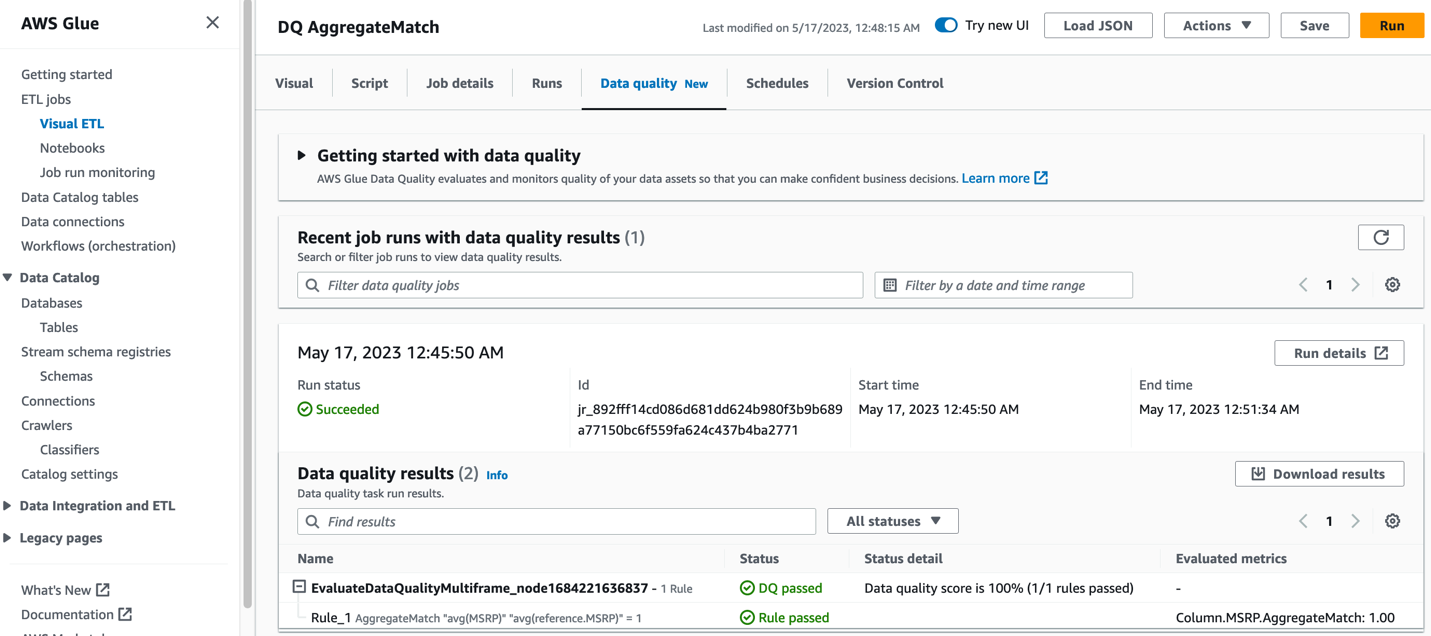Open the Info link beside Data quality results
This screenshot has width=1431, height=636.
pos(497,475)
